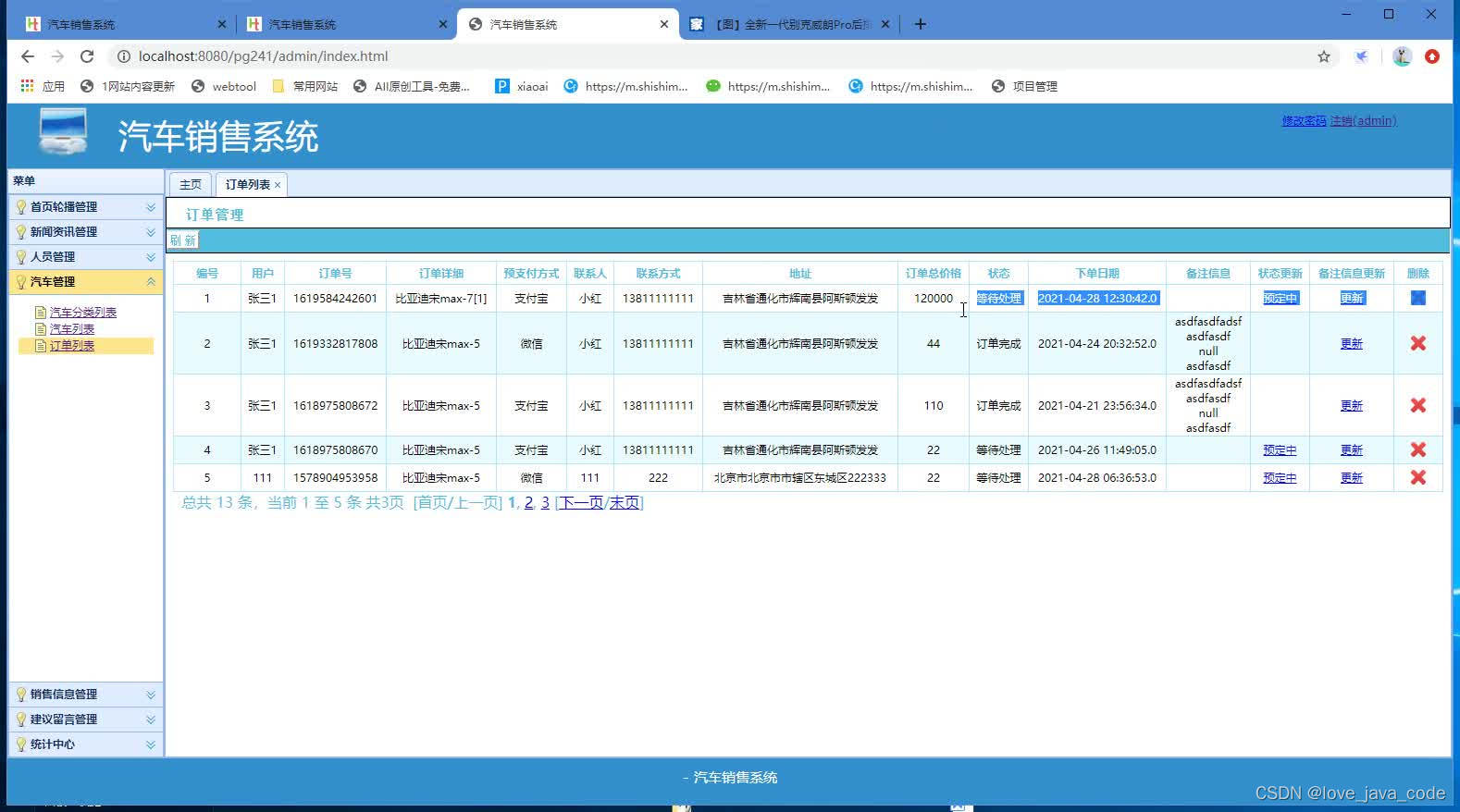Click order number 1619584242601 cell
Image resolution: width=1460 pixels, height=812 pixels.
(x=335, y=298)
